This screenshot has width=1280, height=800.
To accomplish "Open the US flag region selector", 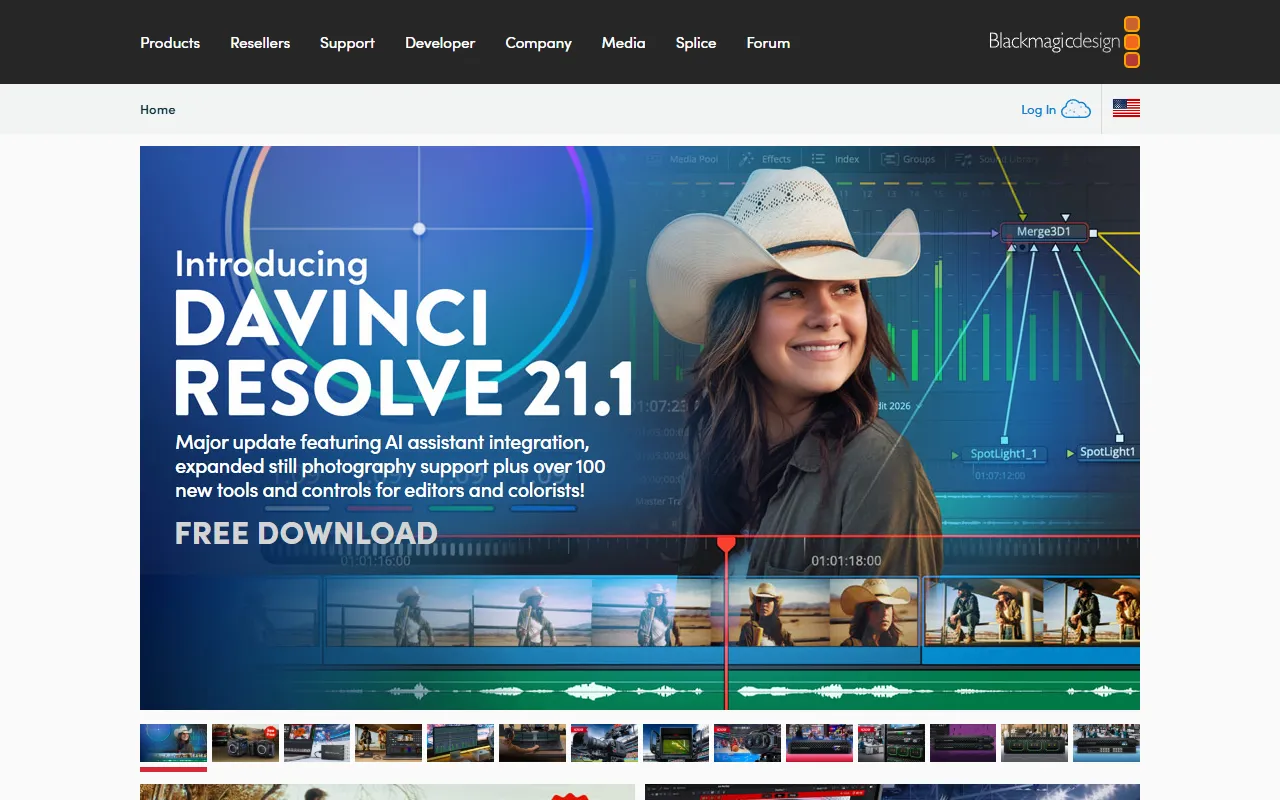I will pyautogui.click(x=1126, y=109).
